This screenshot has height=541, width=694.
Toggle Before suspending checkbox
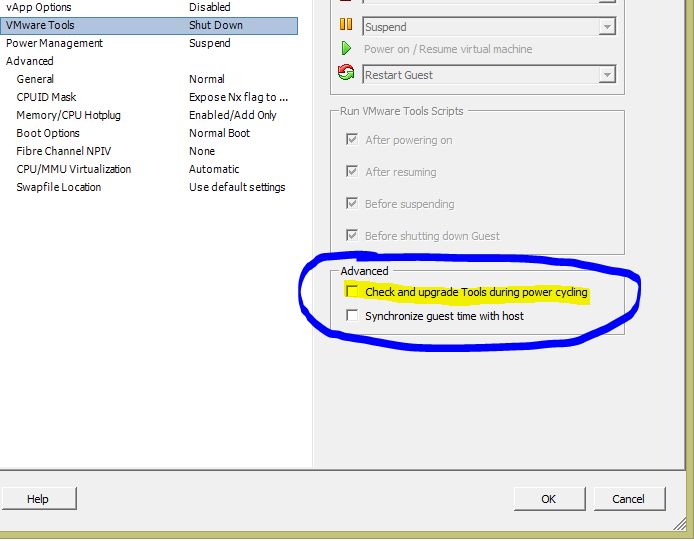[x=352, y=204]
